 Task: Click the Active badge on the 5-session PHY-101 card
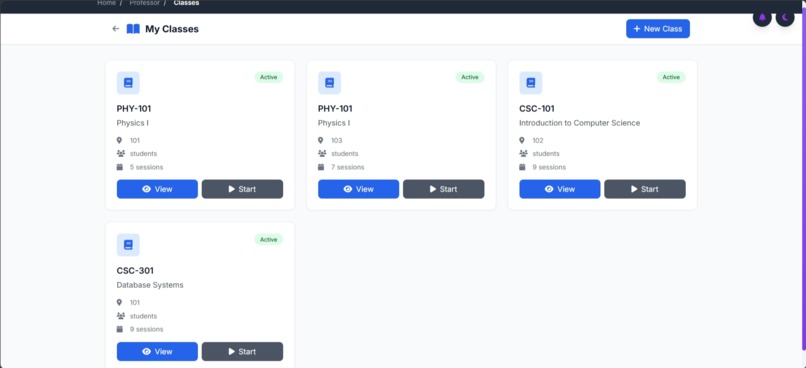pyautogui.click(x=268, y=77)
